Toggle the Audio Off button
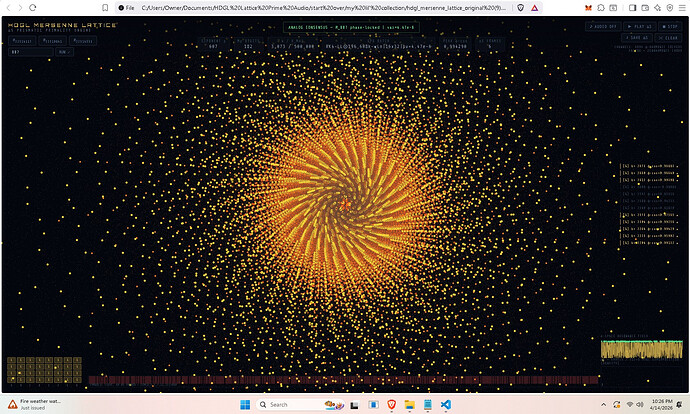This screenshot has width=690, height=414. click(604, 27)
